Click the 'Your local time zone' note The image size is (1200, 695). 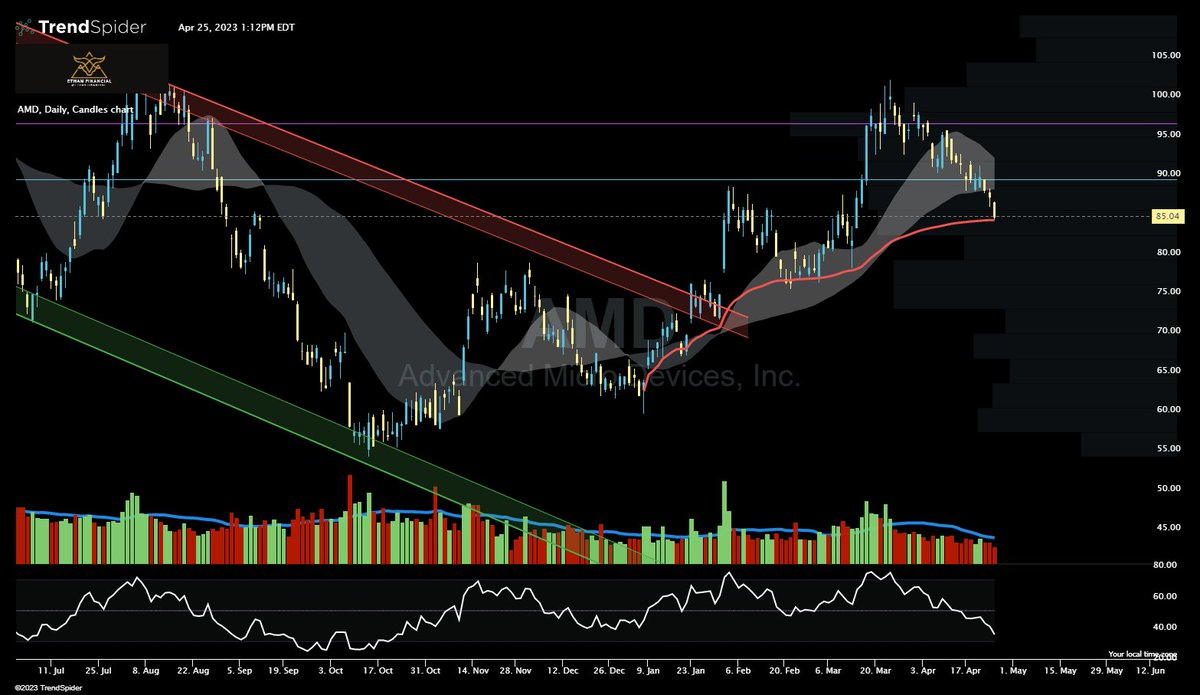tap(1144, 654)
